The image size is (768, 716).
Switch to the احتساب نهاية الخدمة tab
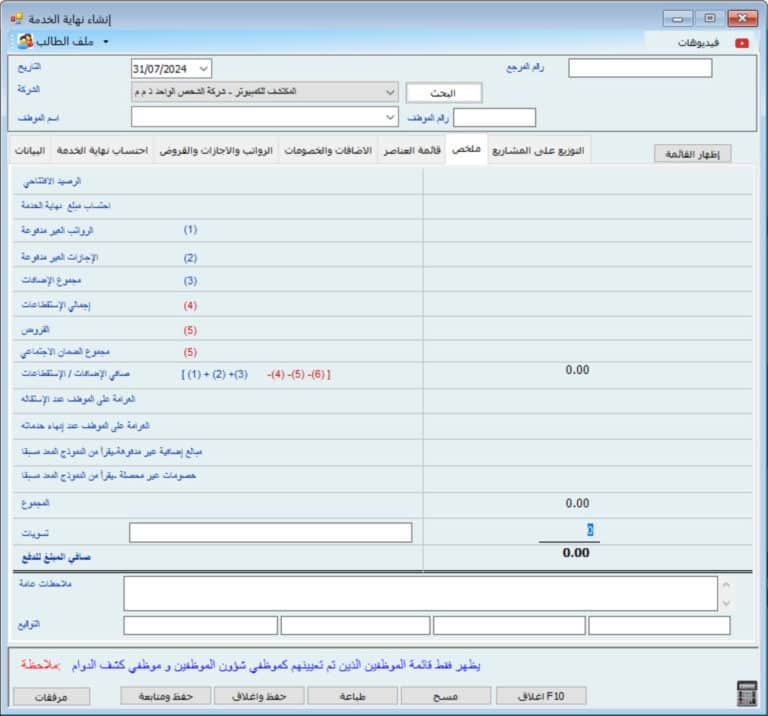click(102, 150)
